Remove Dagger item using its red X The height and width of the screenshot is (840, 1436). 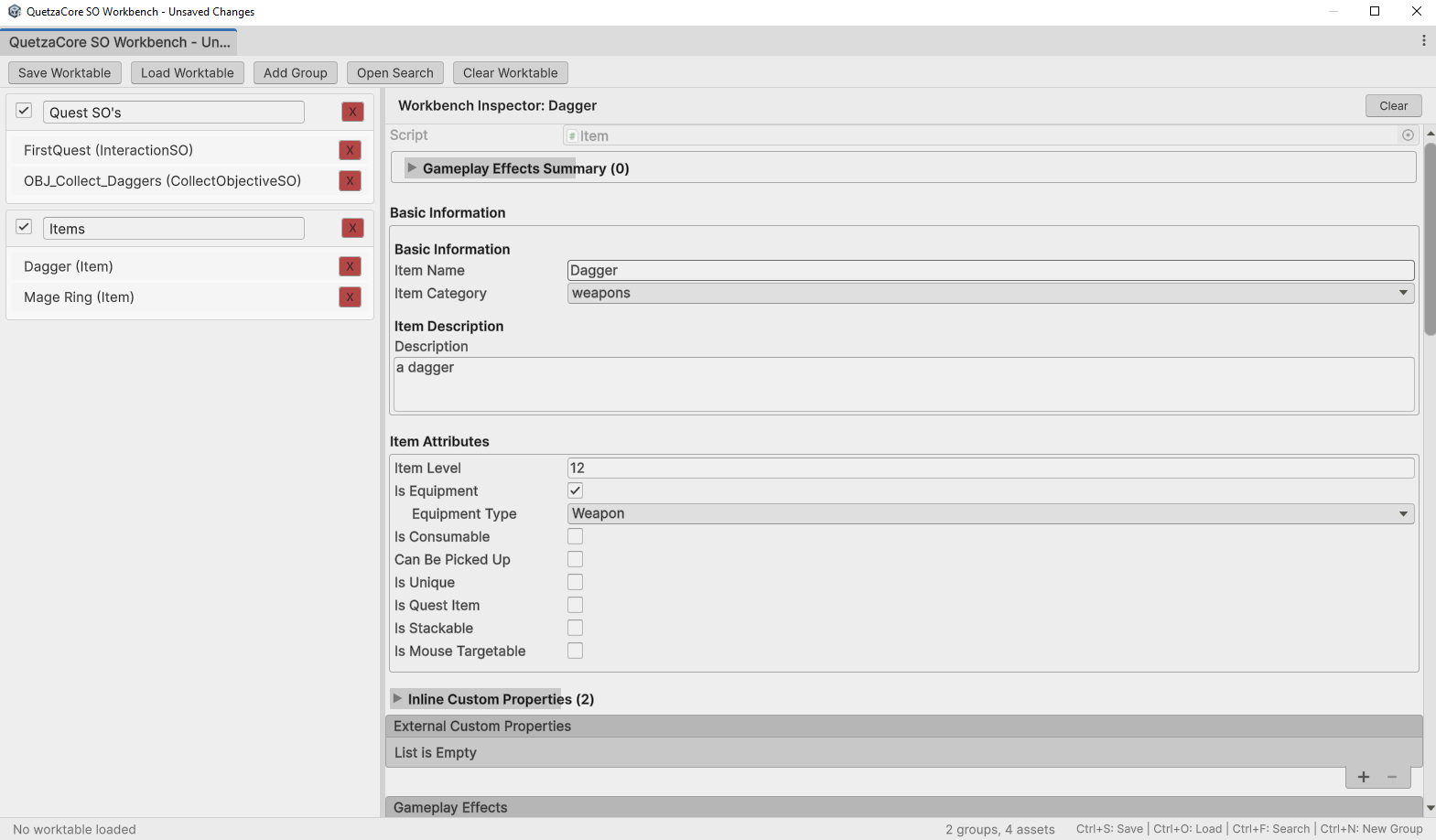(x=350, y=266)
